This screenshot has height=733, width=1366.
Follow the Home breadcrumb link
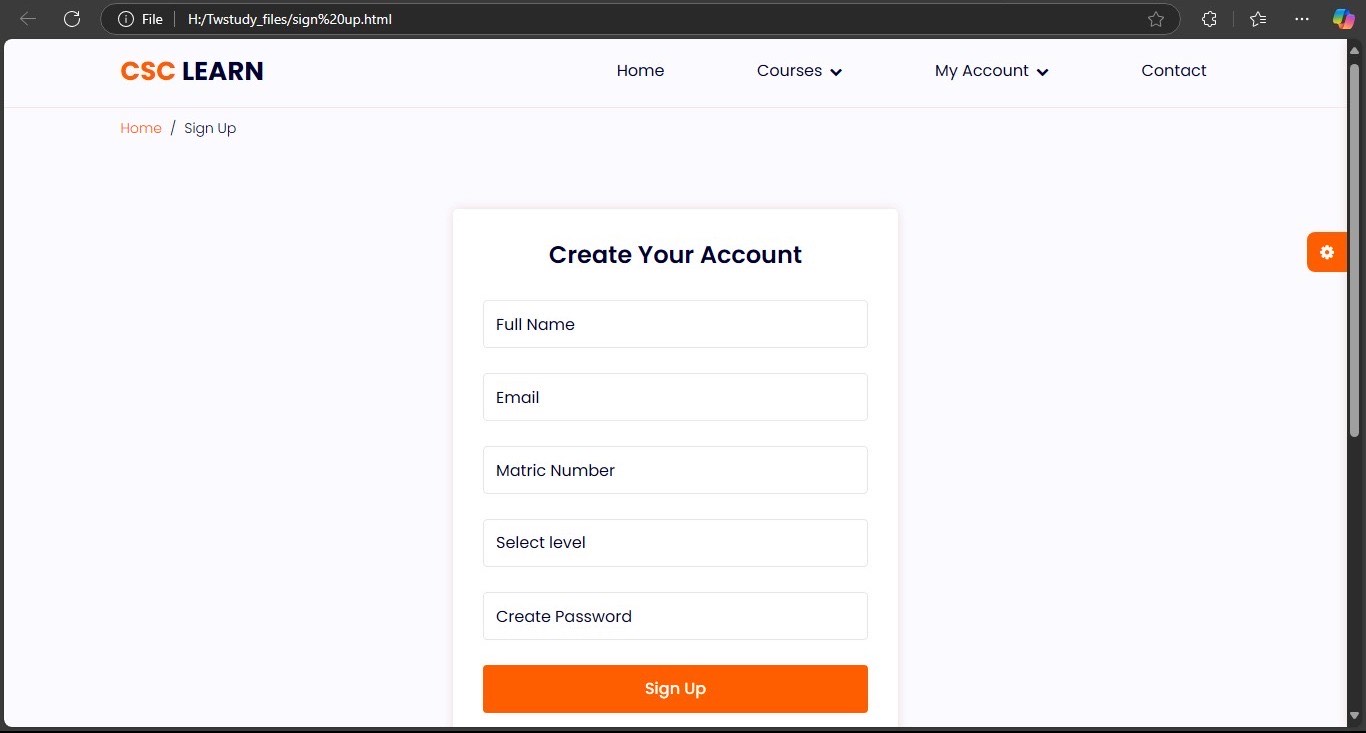click(x=141, y=128)
